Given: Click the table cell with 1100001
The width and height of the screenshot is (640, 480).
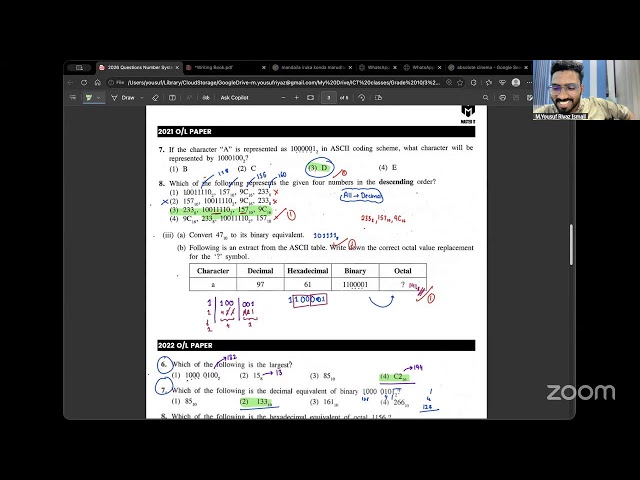Looking at the screenshot, I should click(355, 284).
